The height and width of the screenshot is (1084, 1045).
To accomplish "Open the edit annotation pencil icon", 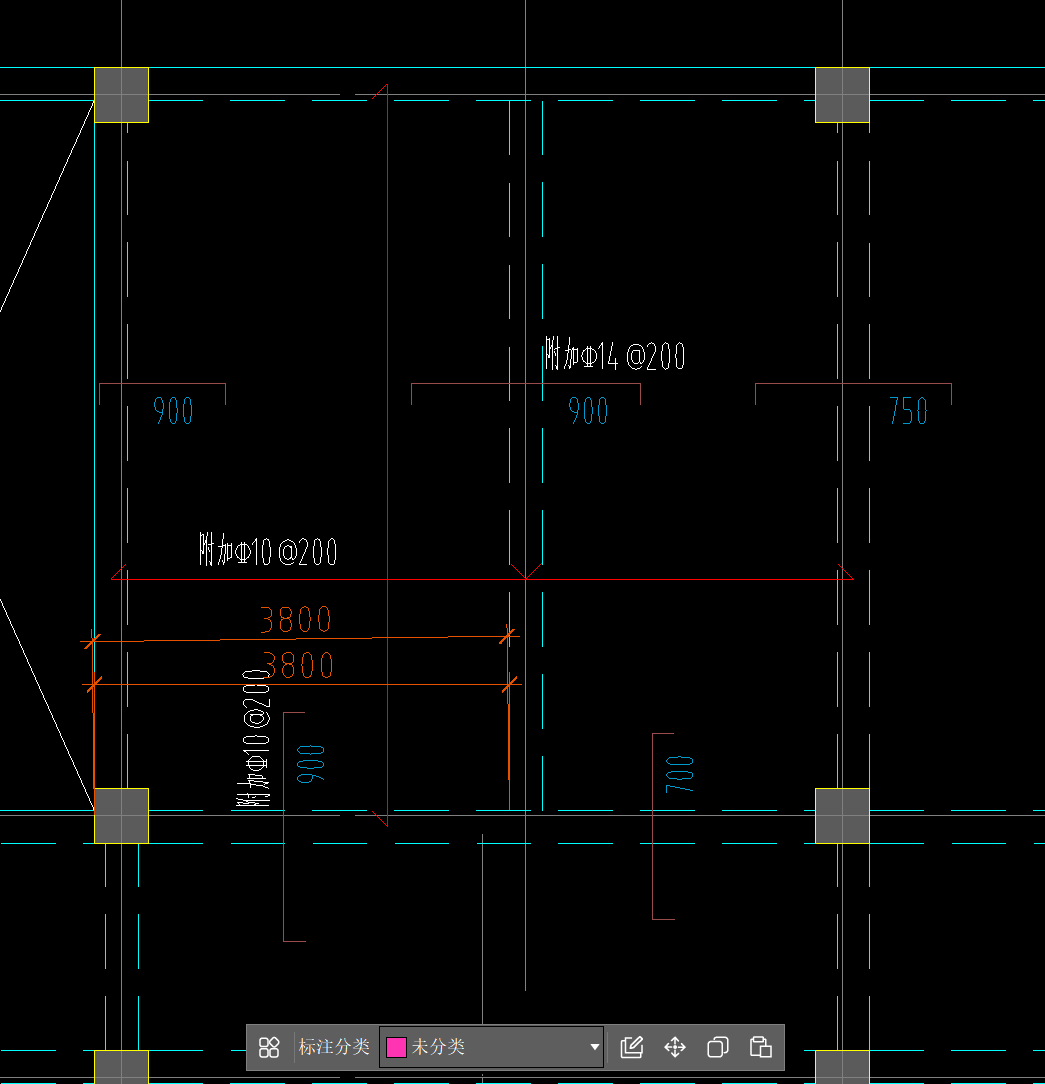I will pyautogui.click(x=632, y=1047).
